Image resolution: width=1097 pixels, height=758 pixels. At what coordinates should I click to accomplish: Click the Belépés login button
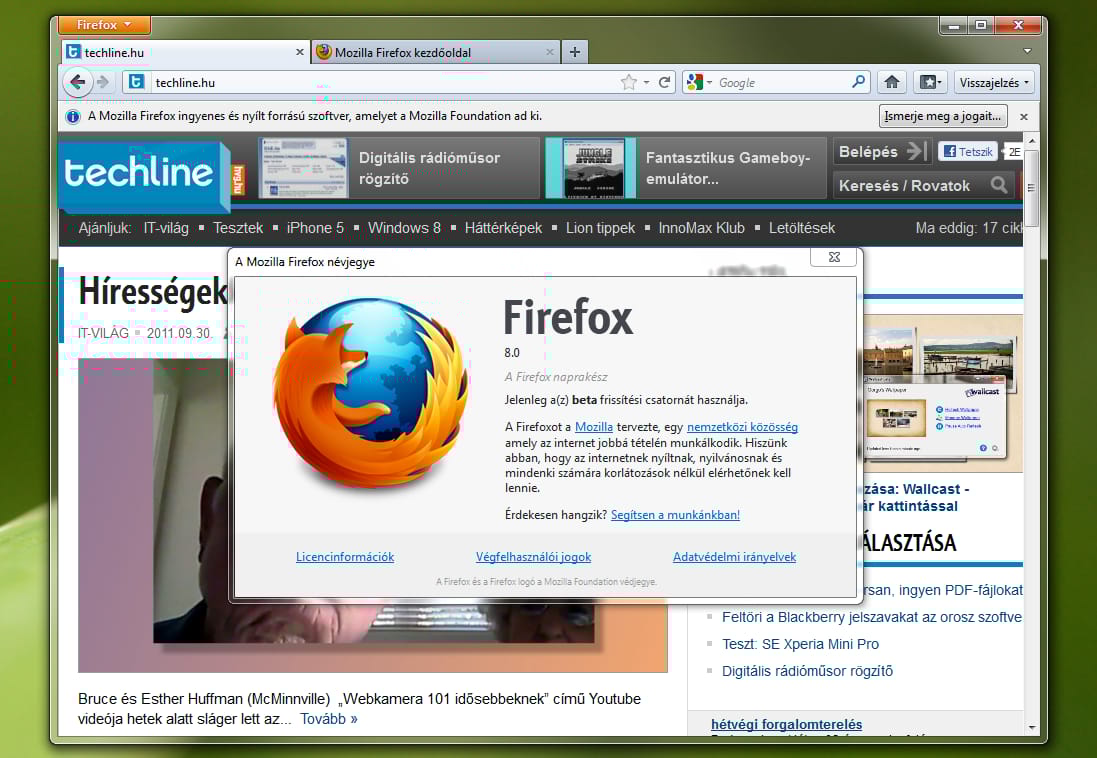[882, 151]
